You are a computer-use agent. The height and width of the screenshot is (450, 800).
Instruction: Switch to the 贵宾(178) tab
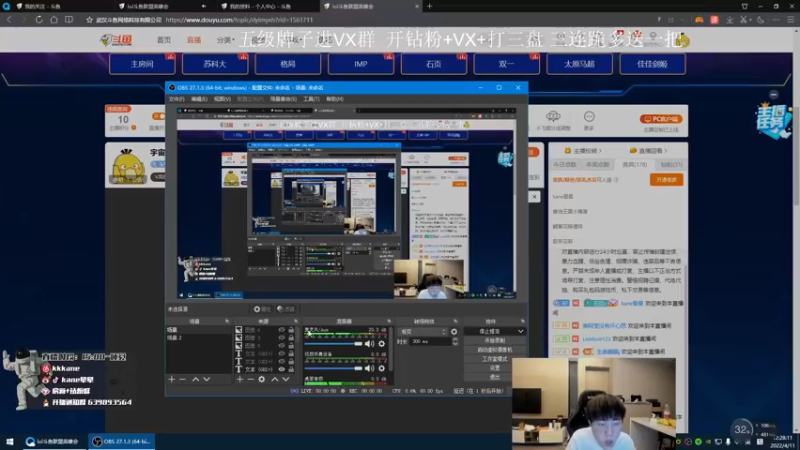tap(634, 165)
